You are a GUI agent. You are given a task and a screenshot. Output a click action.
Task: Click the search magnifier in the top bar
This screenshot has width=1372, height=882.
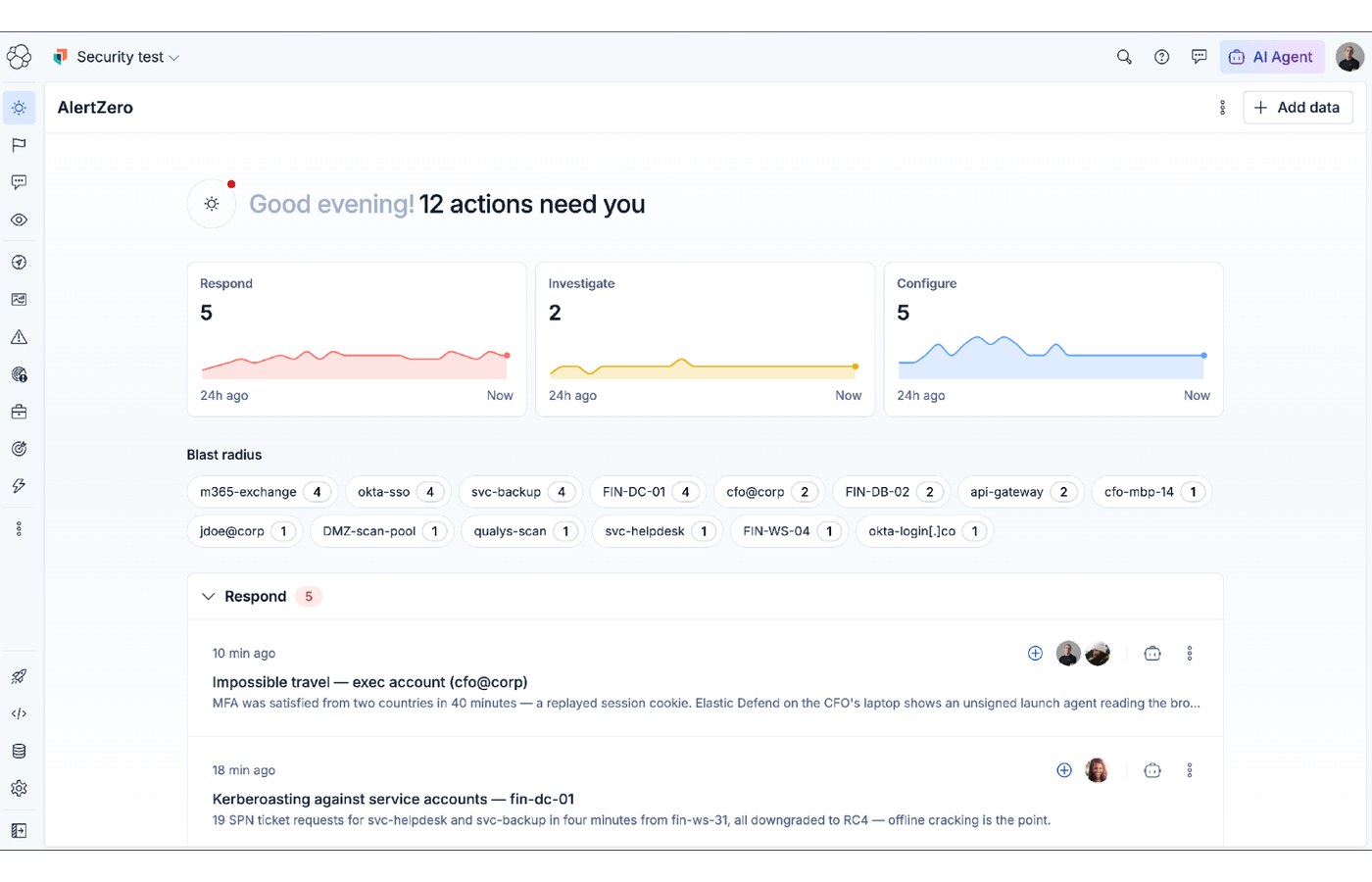pos(1124,57)
